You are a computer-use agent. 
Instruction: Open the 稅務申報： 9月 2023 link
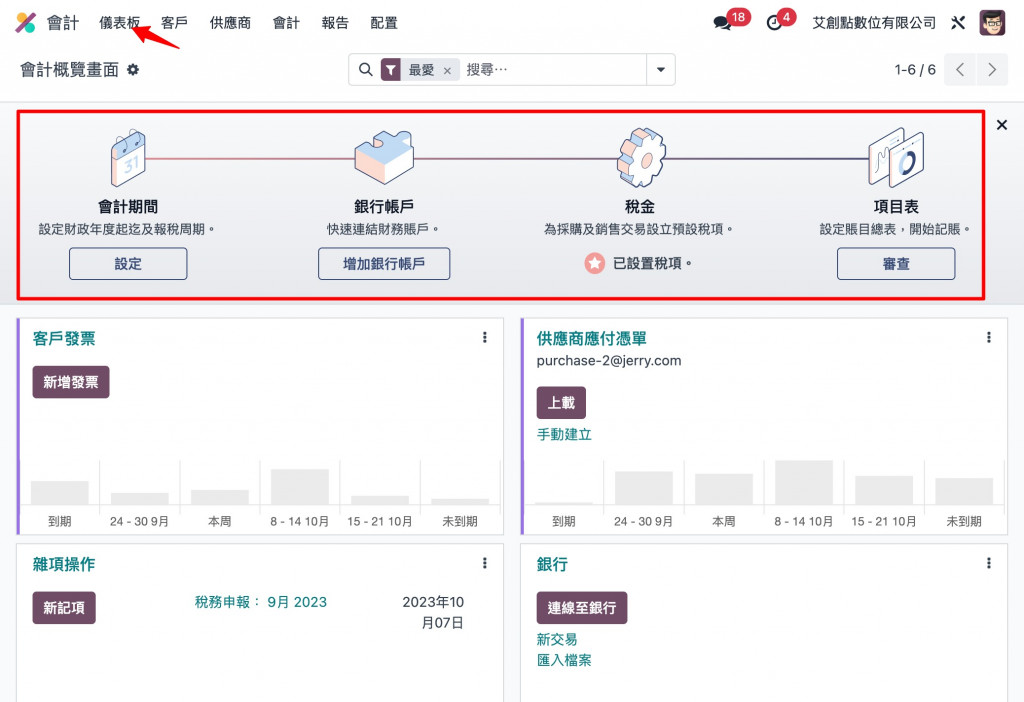click(x=261, y=602)
